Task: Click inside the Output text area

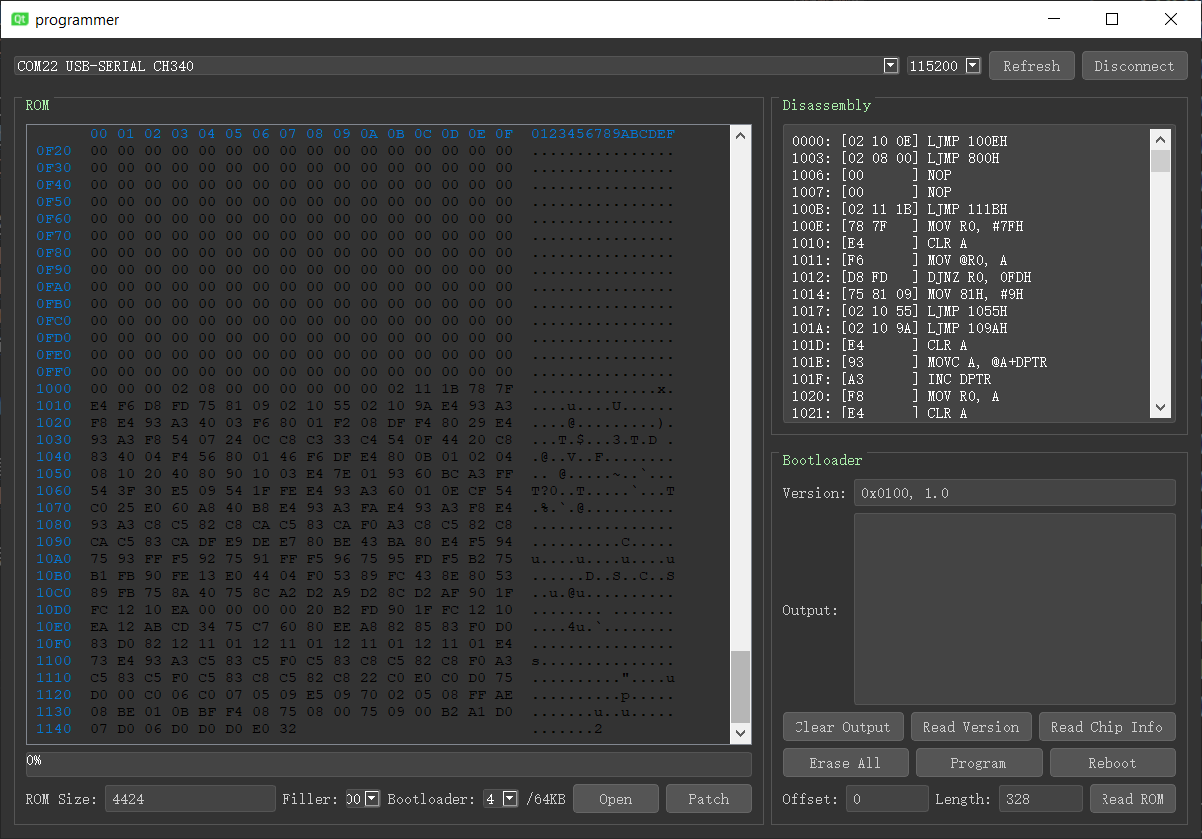Action: tap(1014, 609)
